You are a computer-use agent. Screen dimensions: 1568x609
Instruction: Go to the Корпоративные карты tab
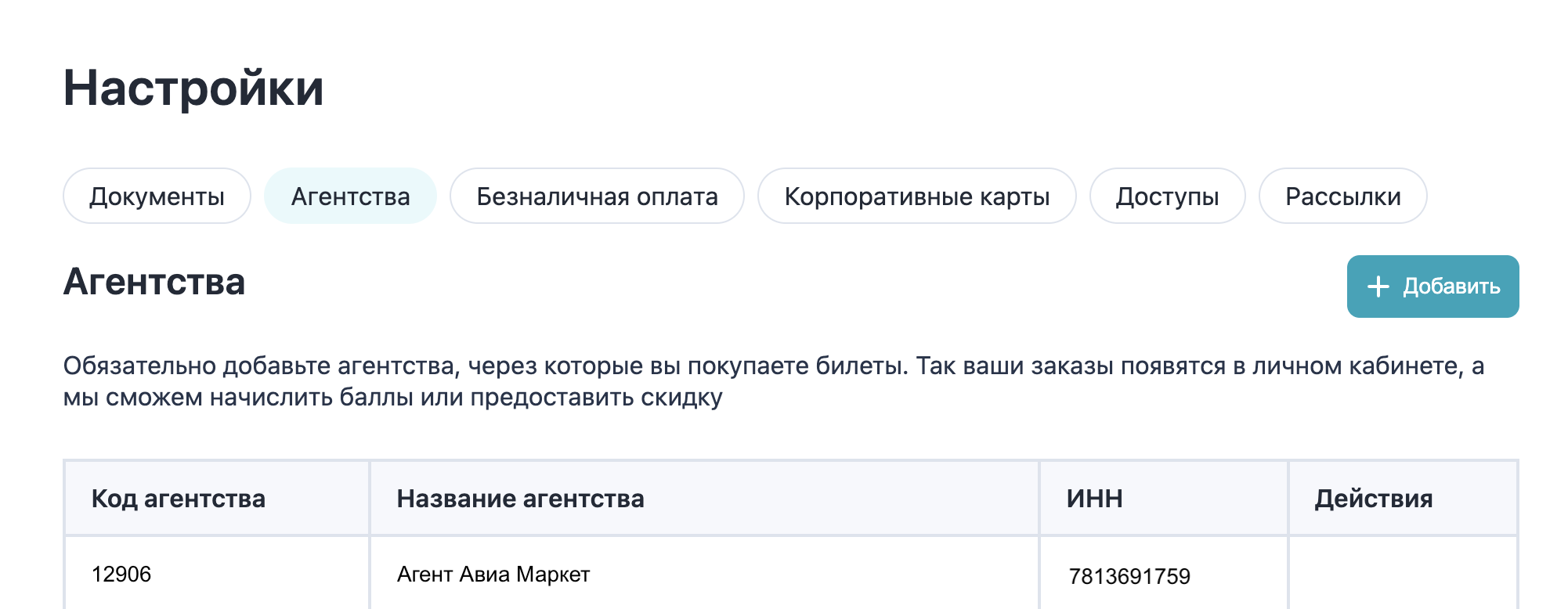pyautogui.click(x=916, y=196)
